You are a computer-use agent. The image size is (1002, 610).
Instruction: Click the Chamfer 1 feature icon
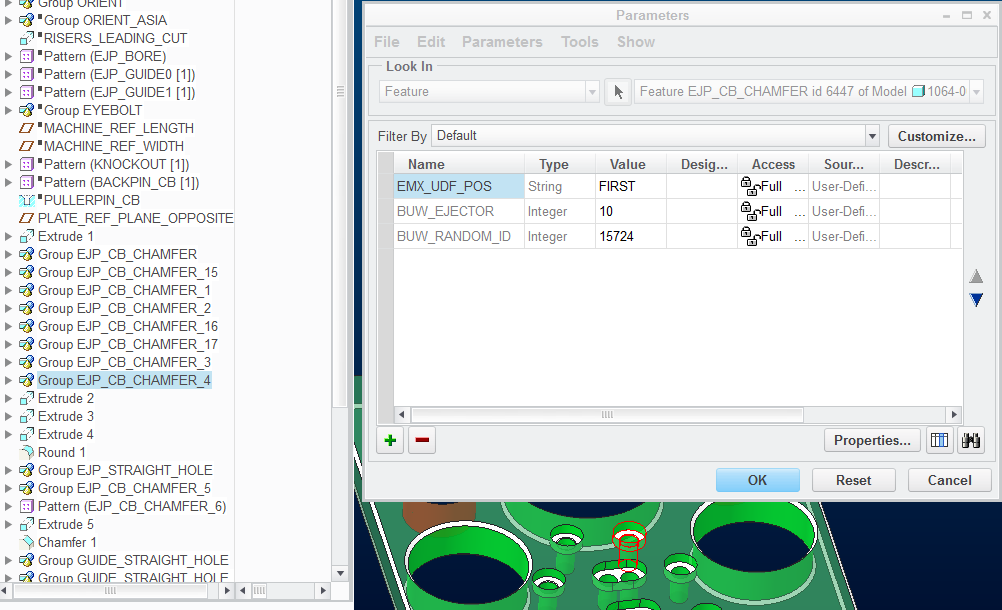[26, 542]
